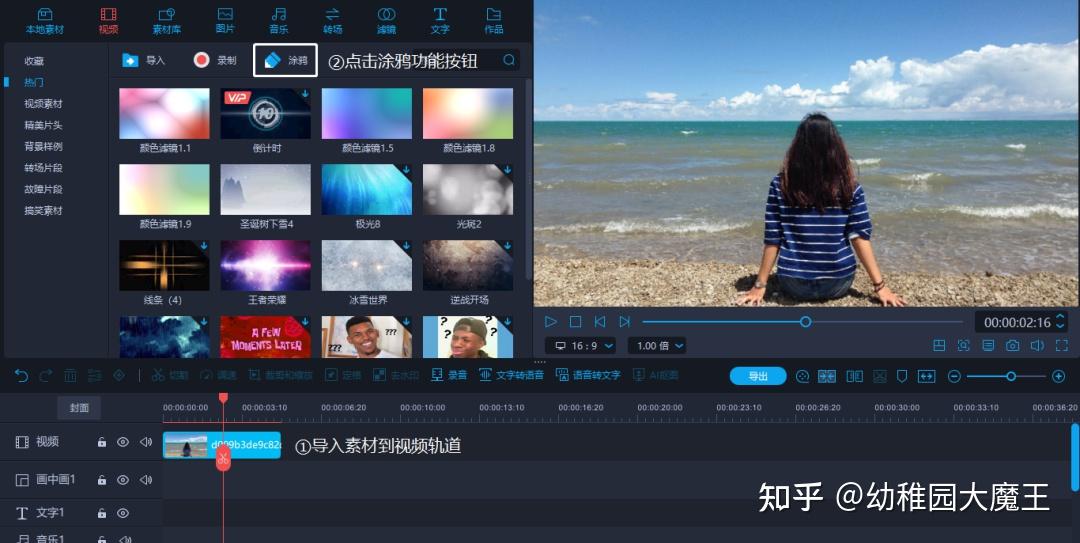Click the preview volume speaker icon

tap(1037, 346)
